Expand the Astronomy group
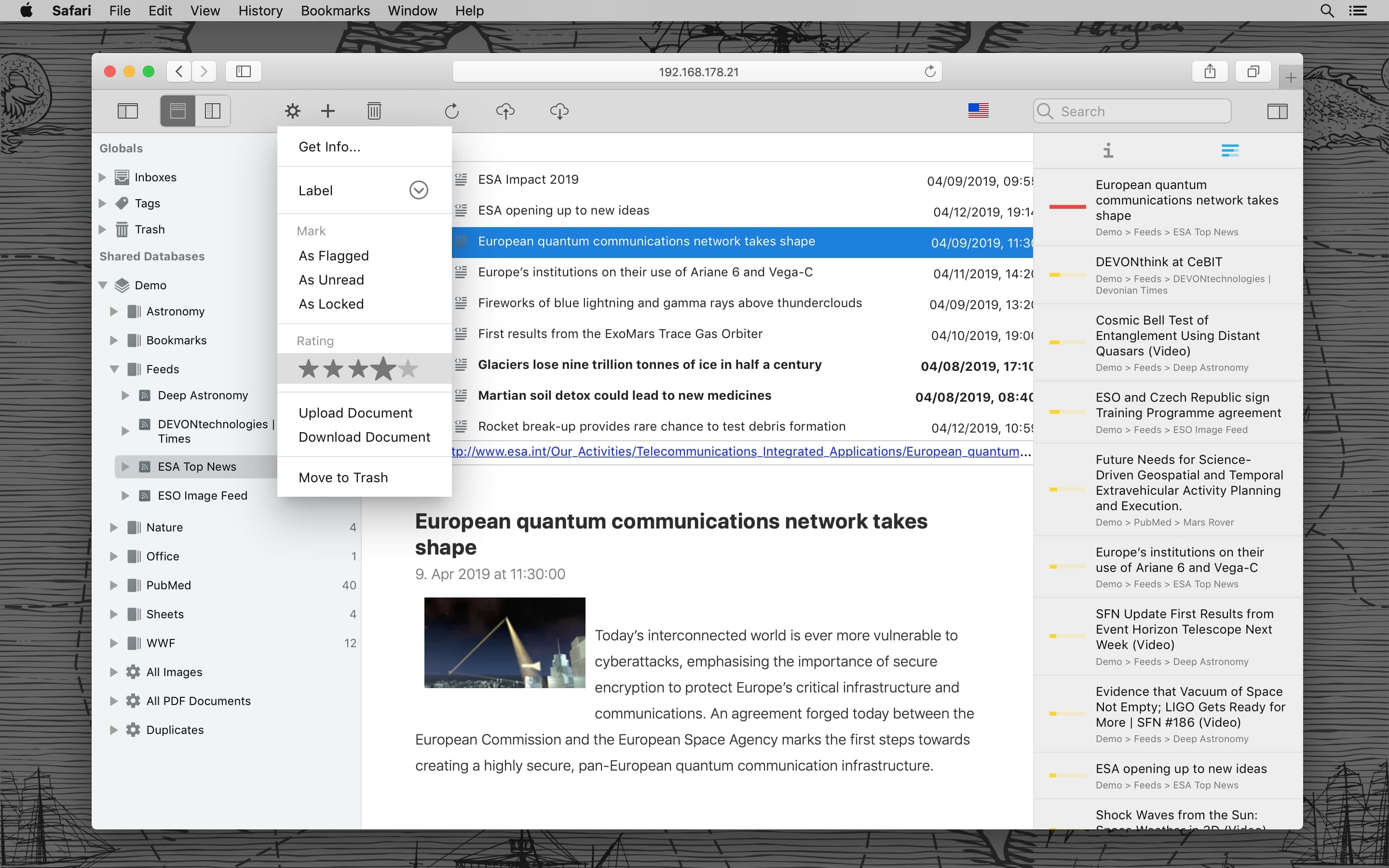Screen dimensions: 1389x868 114,311
